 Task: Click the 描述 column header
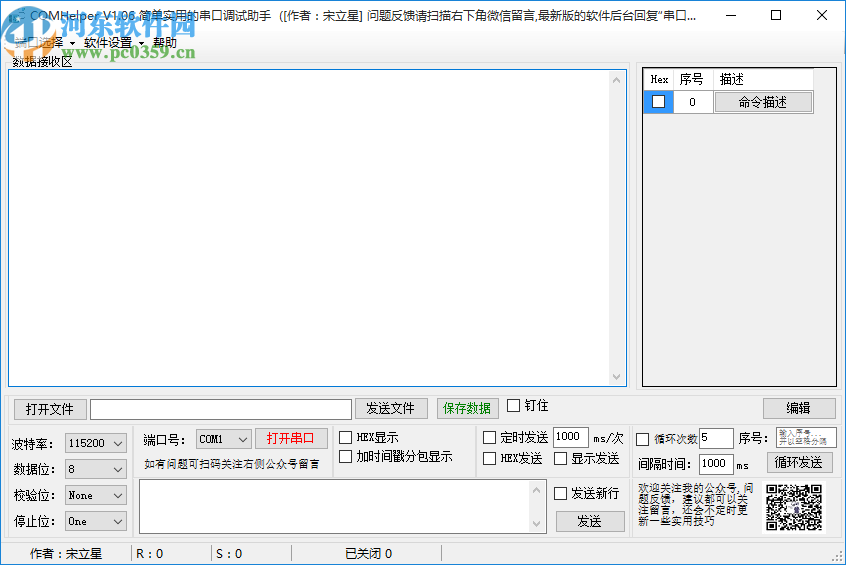[763, 79]
